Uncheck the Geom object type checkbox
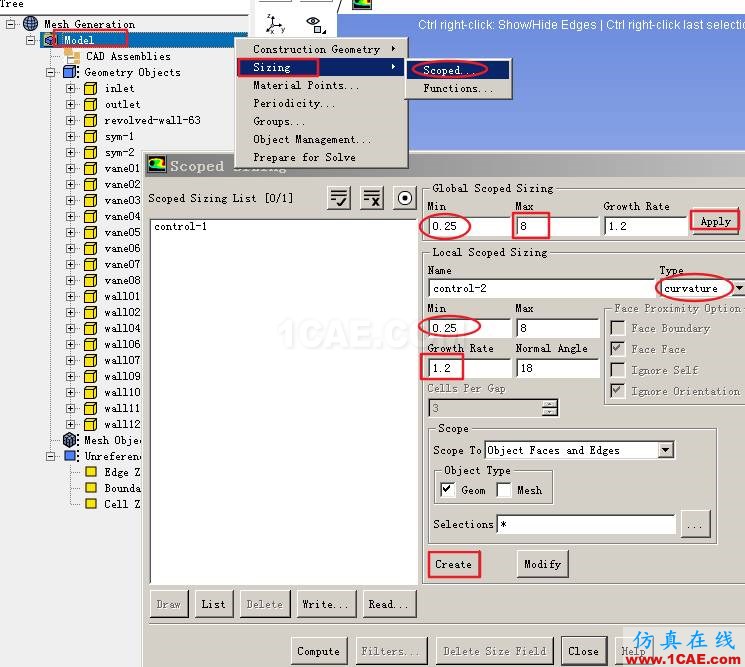The width and height of the screenshot is (745, 667). click(x=447, y=490)
